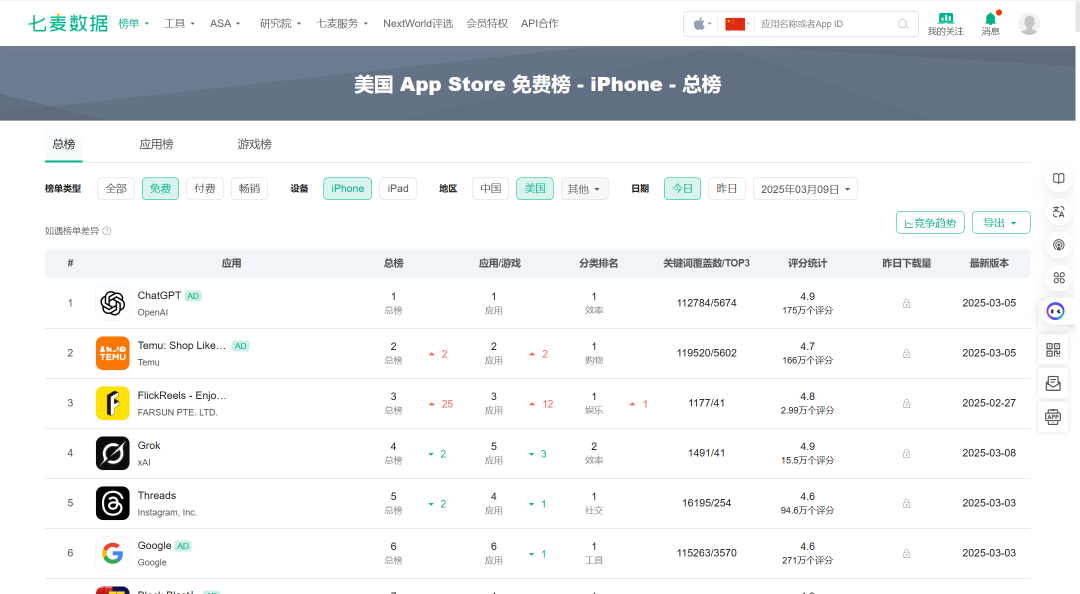This screenshot has width=1080, height=594.
Task: Switch to the 总榜 tab
Action: tap(63, 144)
